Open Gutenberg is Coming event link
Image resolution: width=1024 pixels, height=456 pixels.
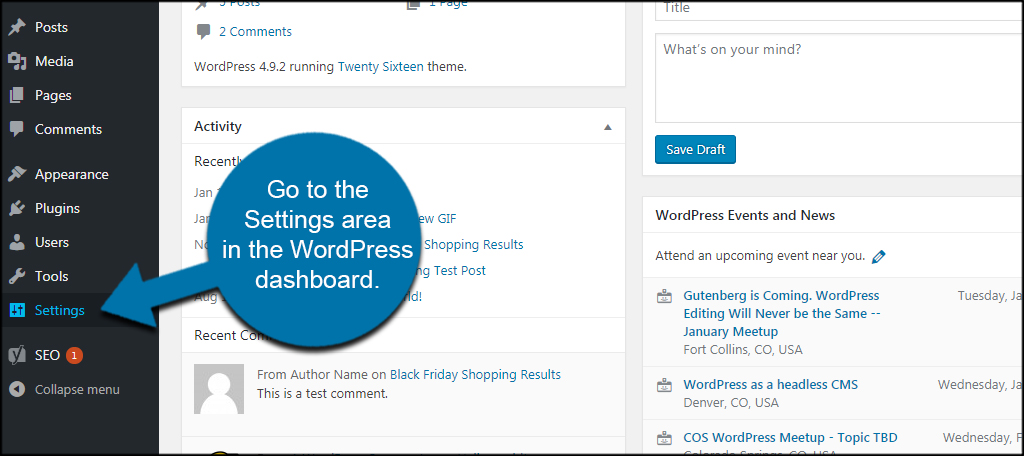(x=782, y=314)
